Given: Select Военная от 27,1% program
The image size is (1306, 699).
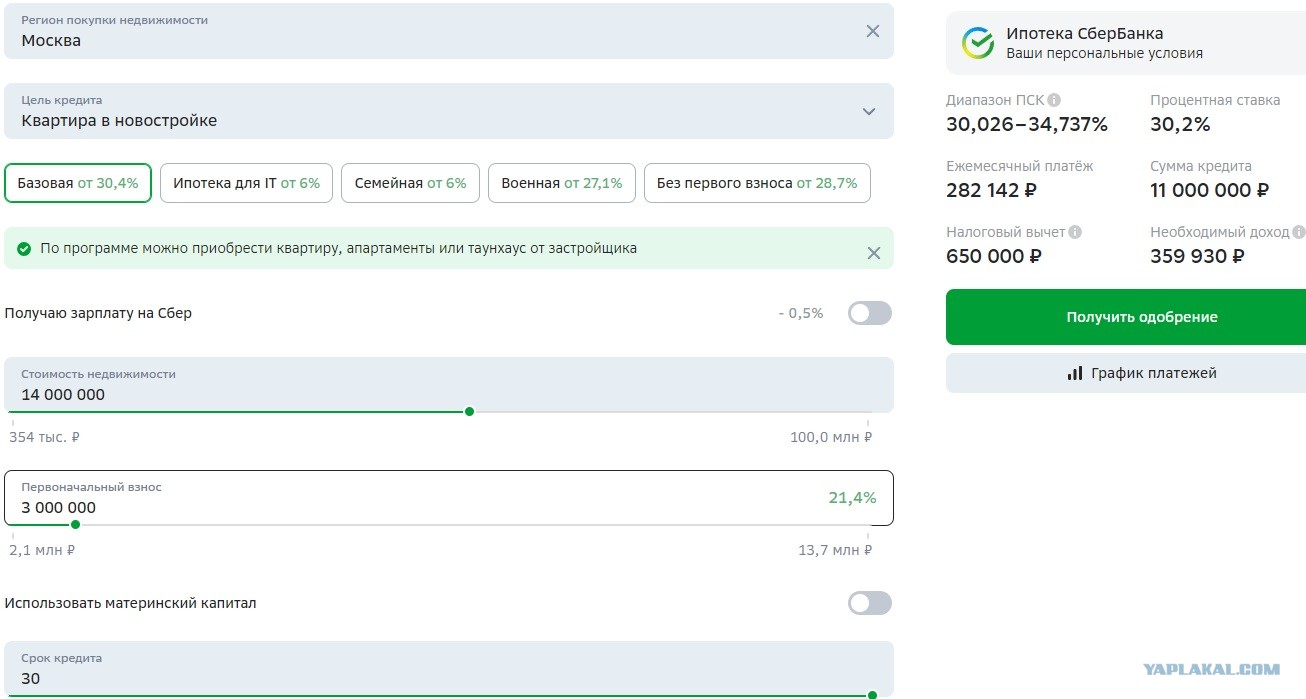Looking at the screenshot, I should (561, 183).
